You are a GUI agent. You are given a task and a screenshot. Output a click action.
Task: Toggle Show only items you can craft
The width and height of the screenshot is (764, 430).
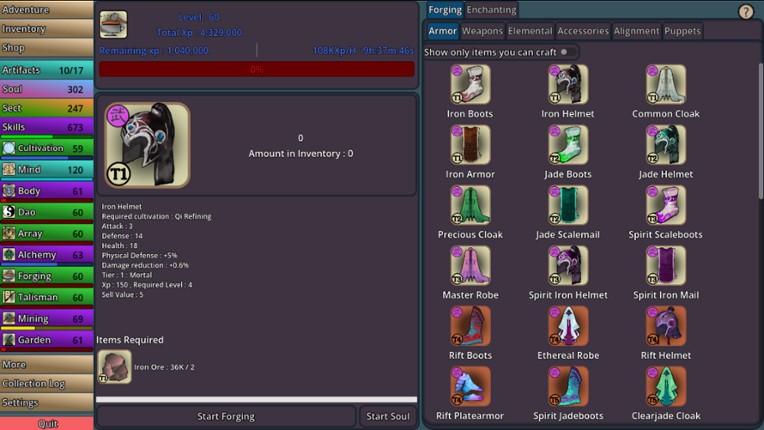(564, 51)
